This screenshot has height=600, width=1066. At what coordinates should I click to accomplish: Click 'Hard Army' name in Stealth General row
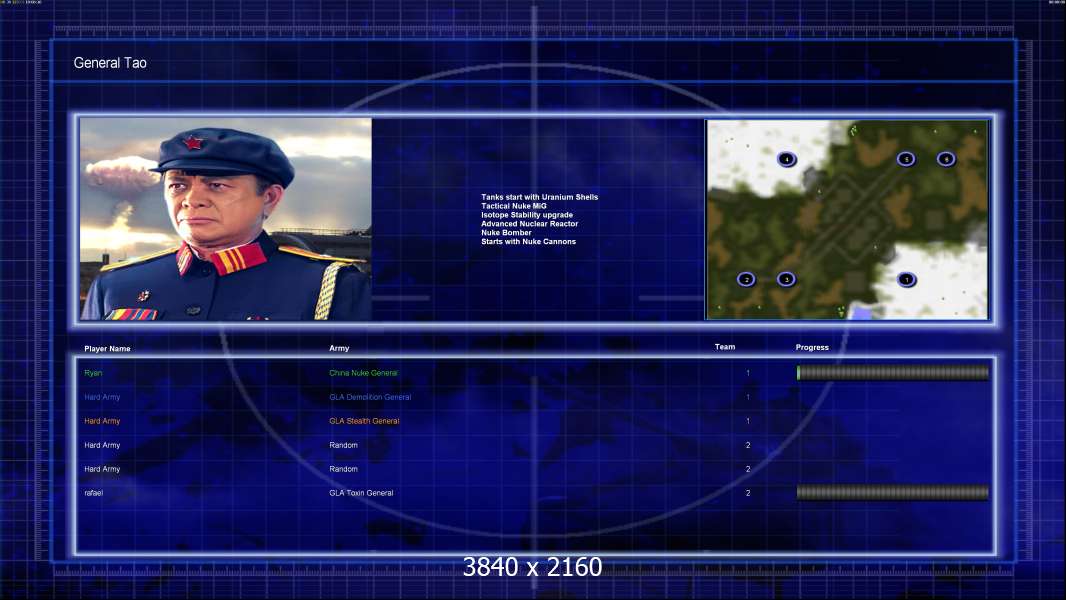point(102,421)
